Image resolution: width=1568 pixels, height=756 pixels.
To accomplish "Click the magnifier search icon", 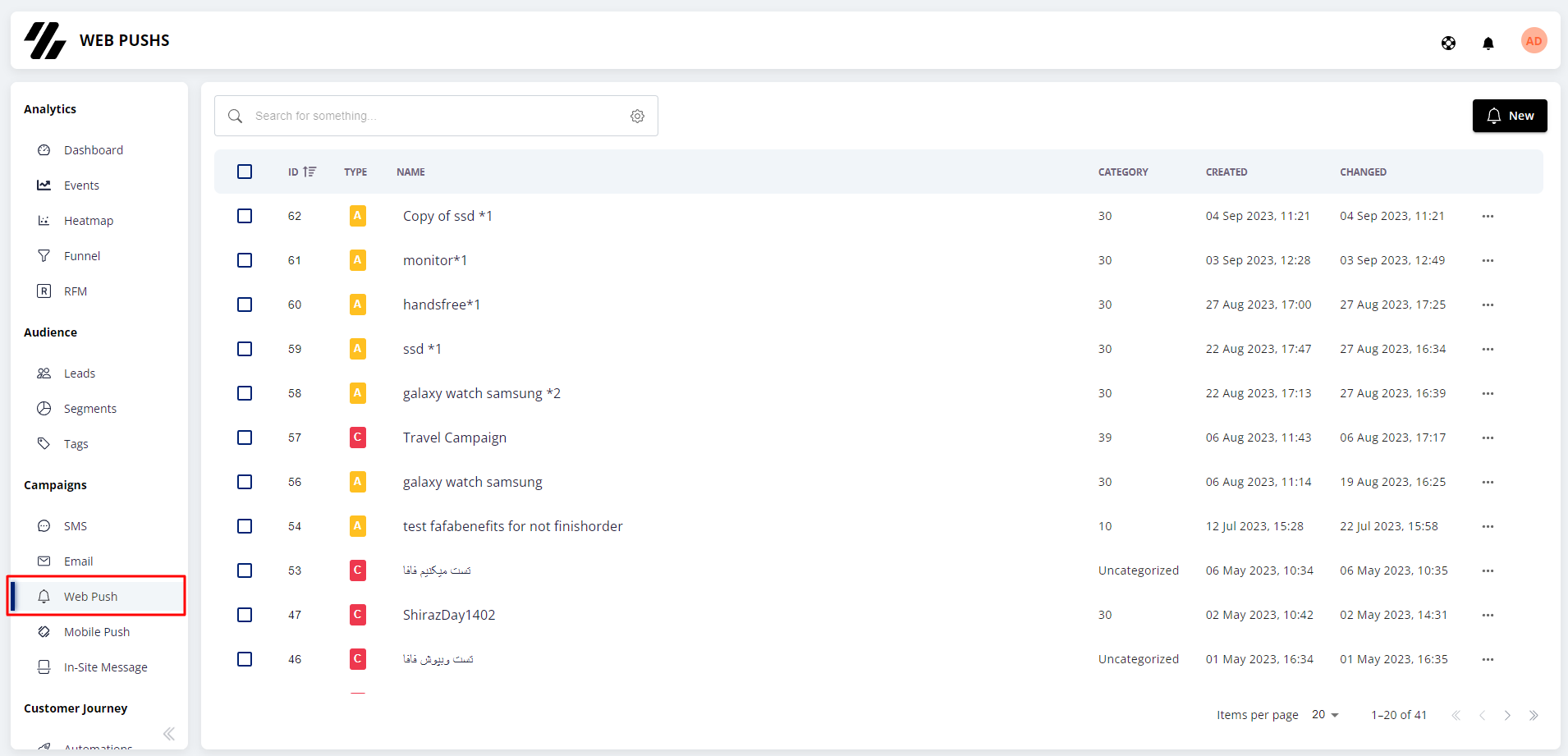I will pos(235,116).
